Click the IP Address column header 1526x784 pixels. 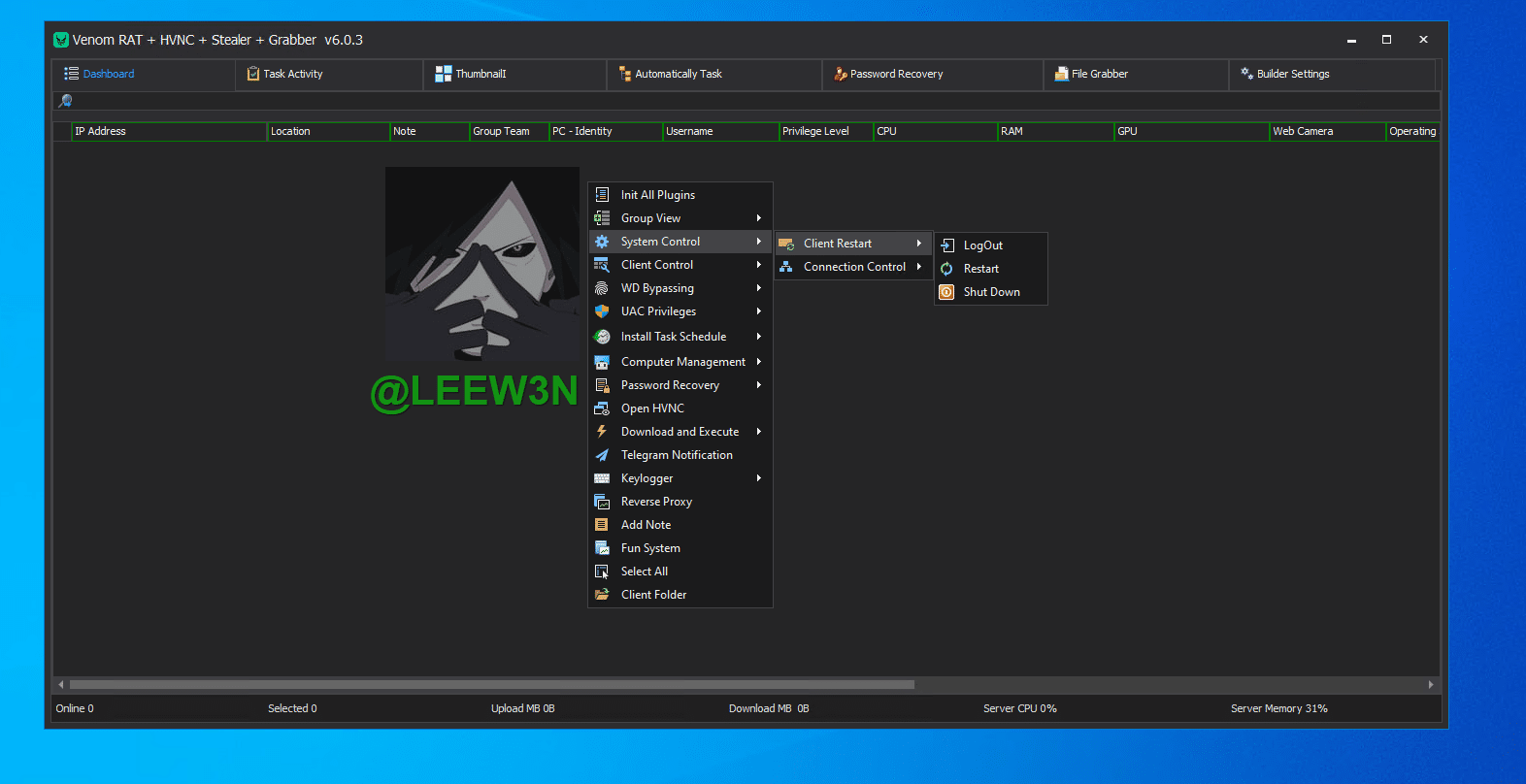click(101, 131)
